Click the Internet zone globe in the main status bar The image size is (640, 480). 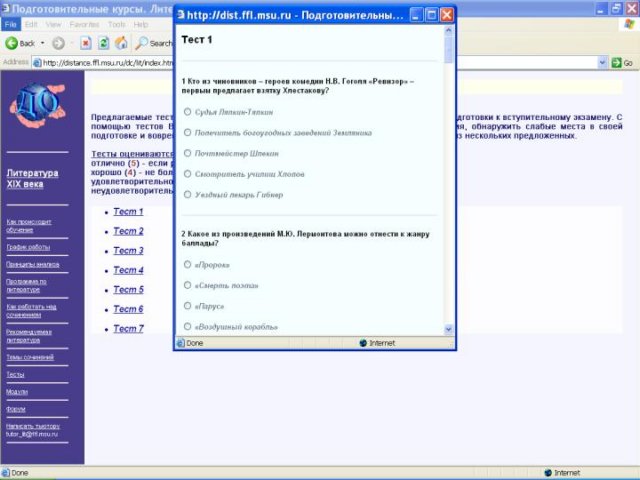[x=548, y=473]
